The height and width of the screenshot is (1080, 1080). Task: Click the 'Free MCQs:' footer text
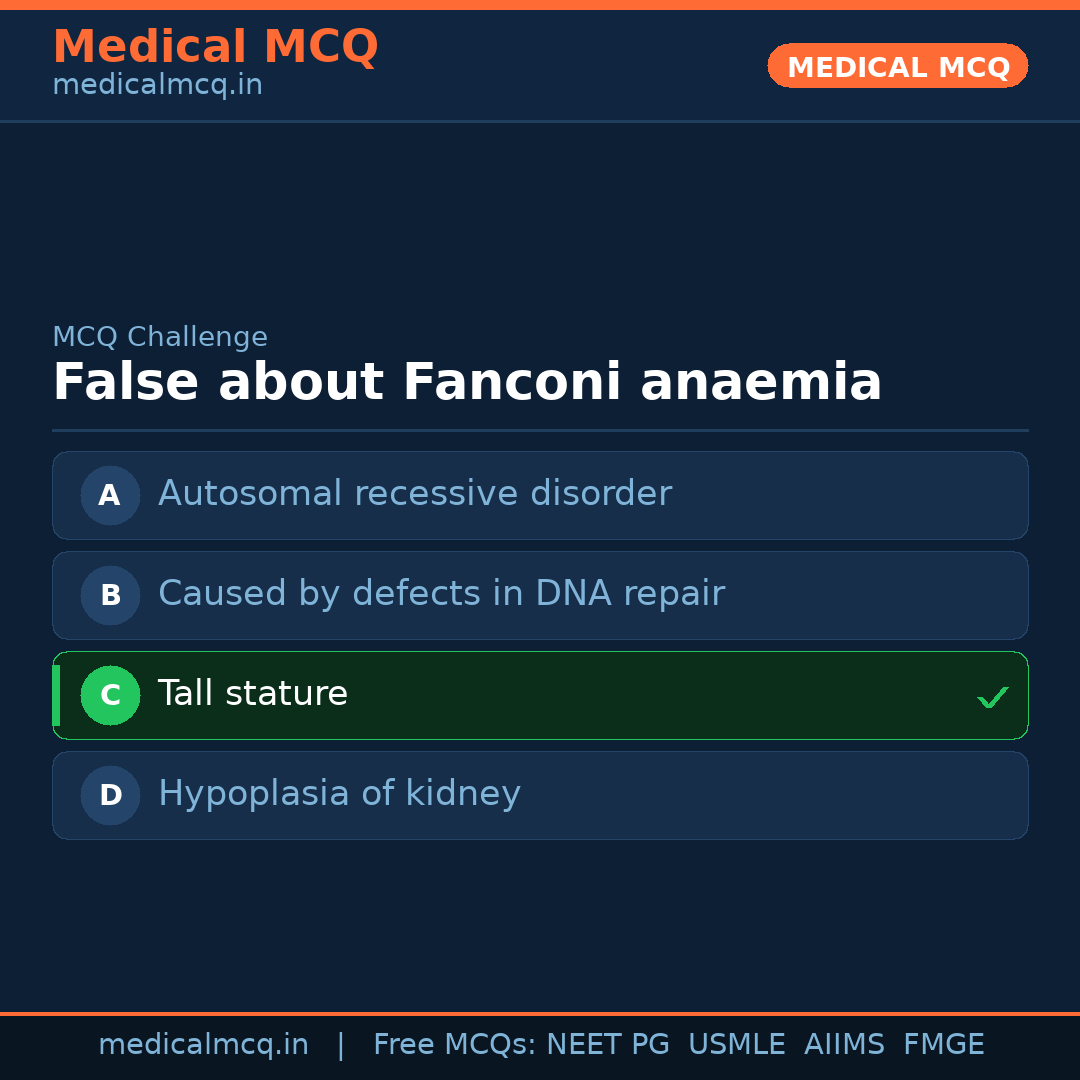[x=455, y=1045]
